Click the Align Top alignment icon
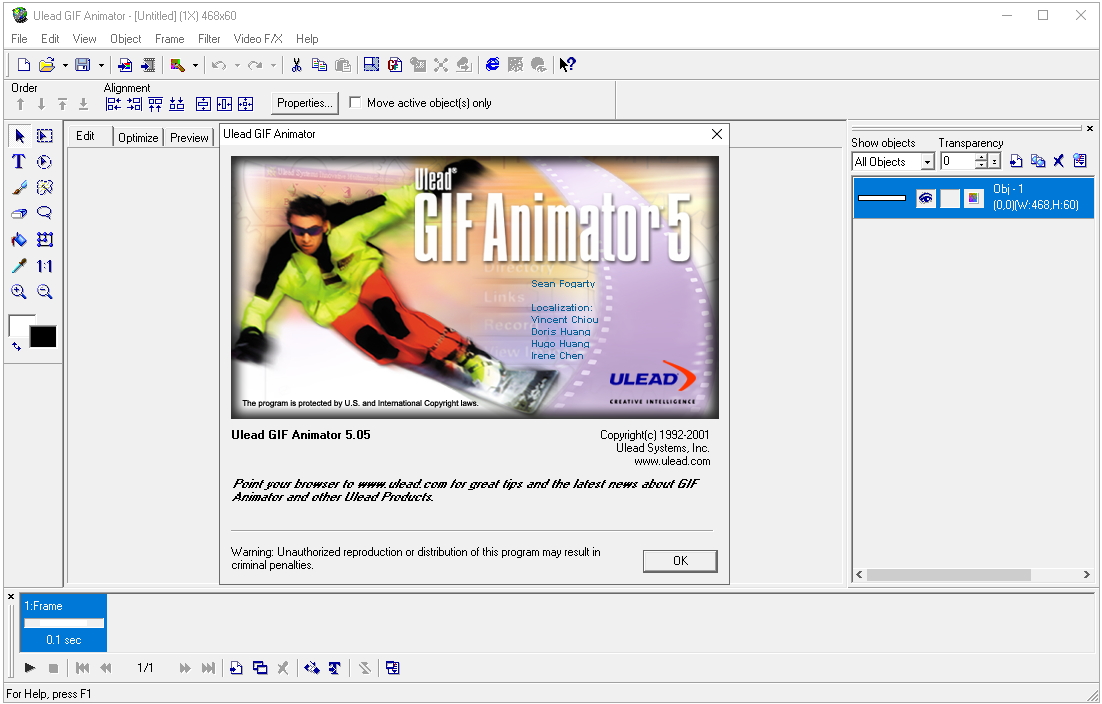1102x704 pixels. 155,104
